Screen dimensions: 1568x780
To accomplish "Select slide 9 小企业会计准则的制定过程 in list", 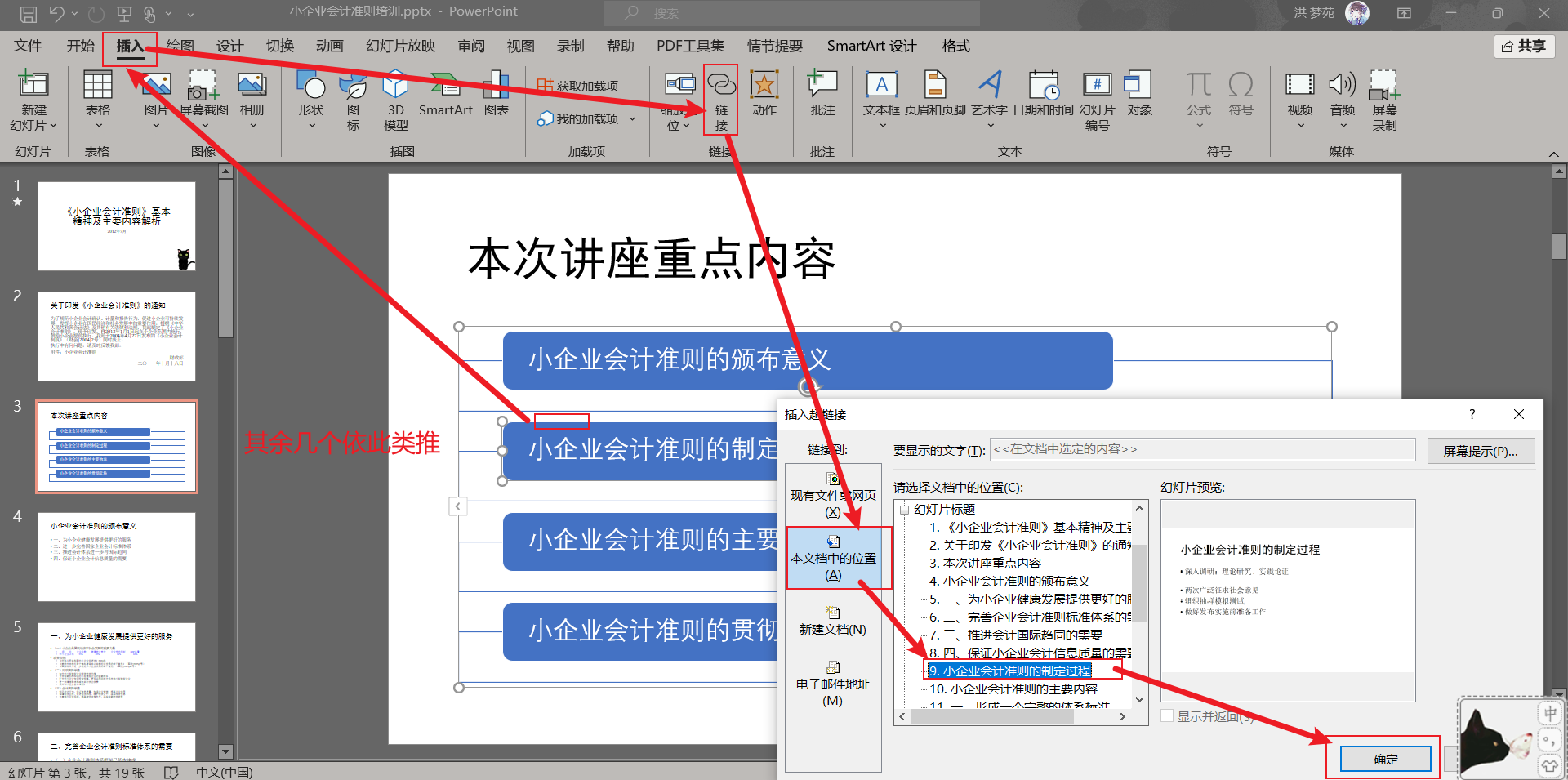I will [1010, 671].
